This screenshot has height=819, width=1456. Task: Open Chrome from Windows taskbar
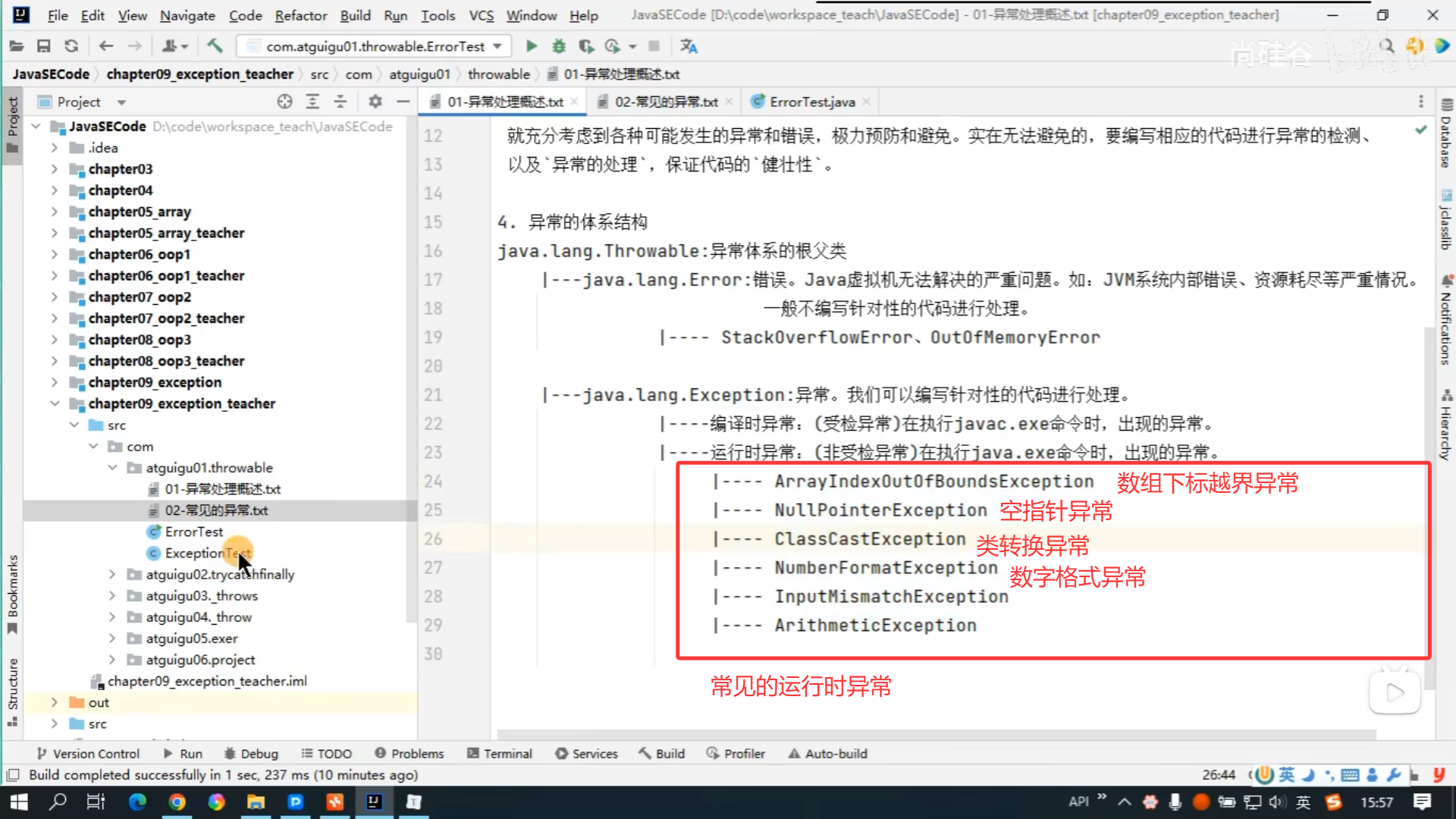(x=177, y=802)
